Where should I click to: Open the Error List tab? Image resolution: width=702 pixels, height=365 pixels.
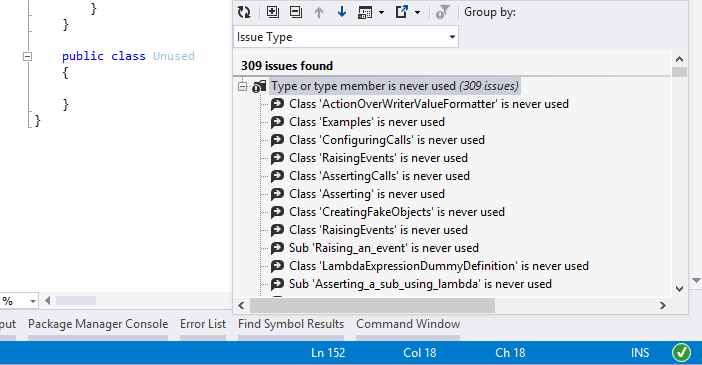(x=203, y=324)
